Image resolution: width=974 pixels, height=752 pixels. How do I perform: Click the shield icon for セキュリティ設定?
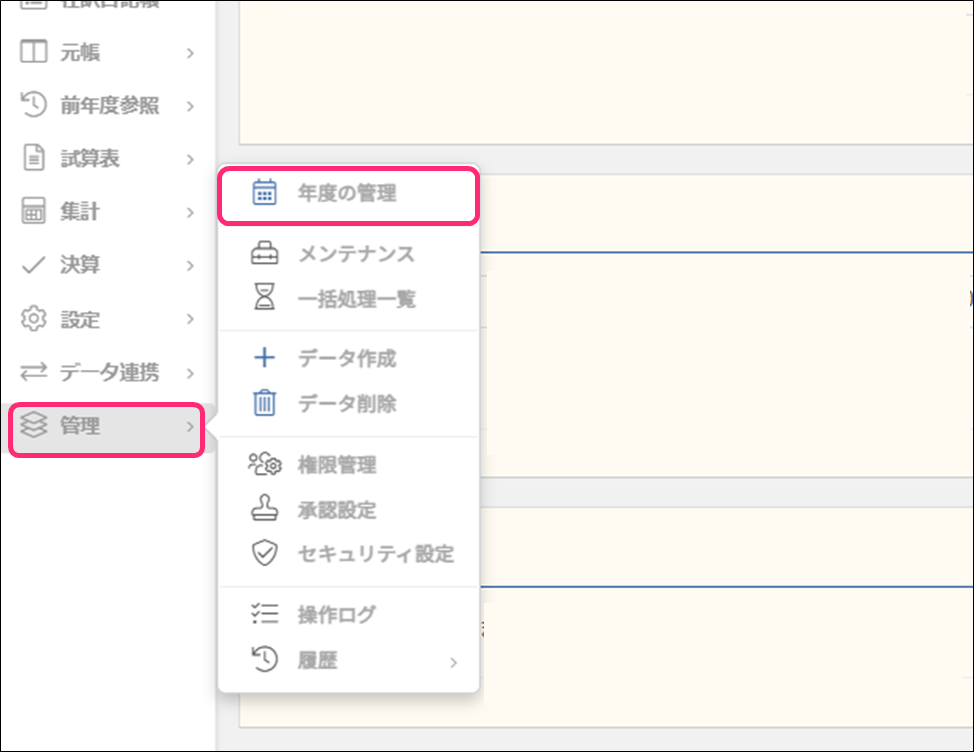point(264,553)
